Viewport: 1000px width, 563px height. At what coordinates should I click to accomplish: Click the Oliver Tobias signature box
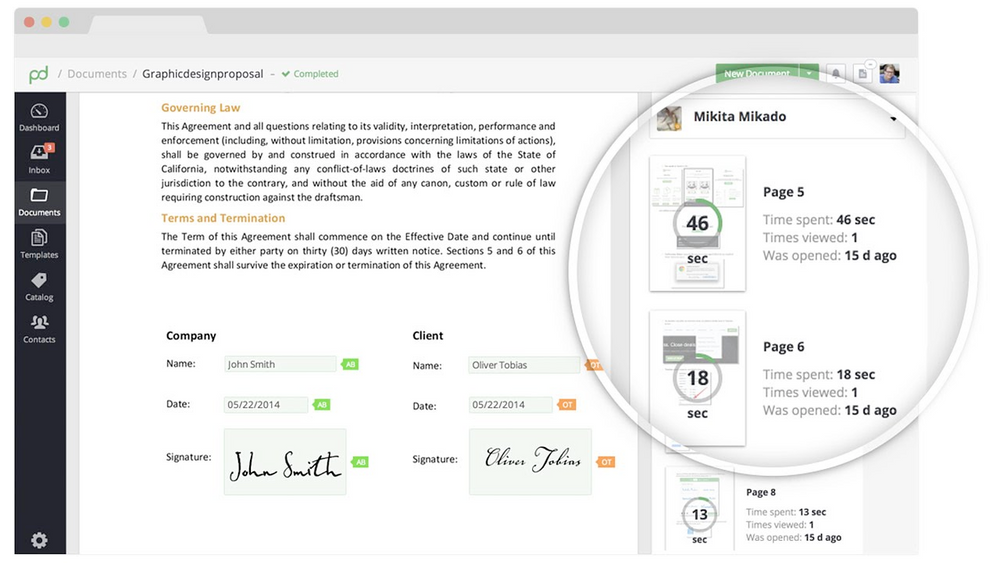[530, 461]
